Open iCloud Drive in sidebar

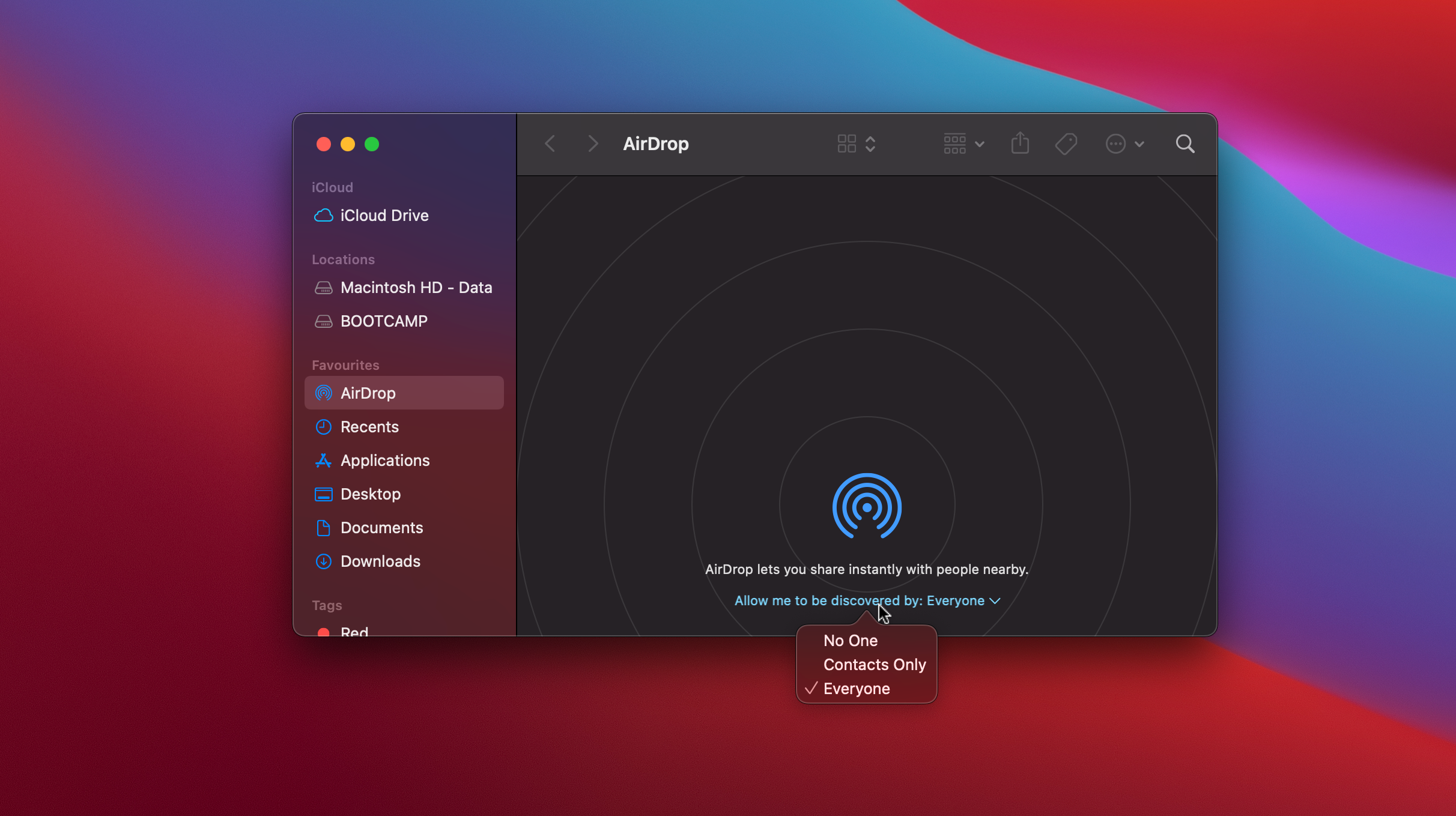(x=404, y=216)
